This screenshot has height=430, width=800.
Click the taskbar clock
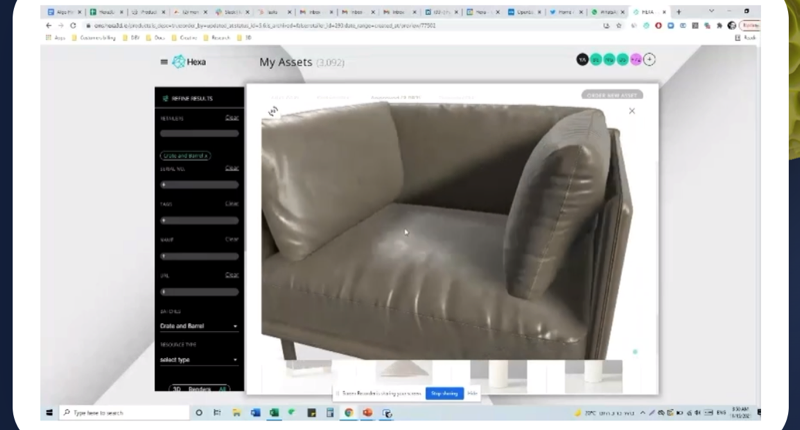click(x=740, y=413)
